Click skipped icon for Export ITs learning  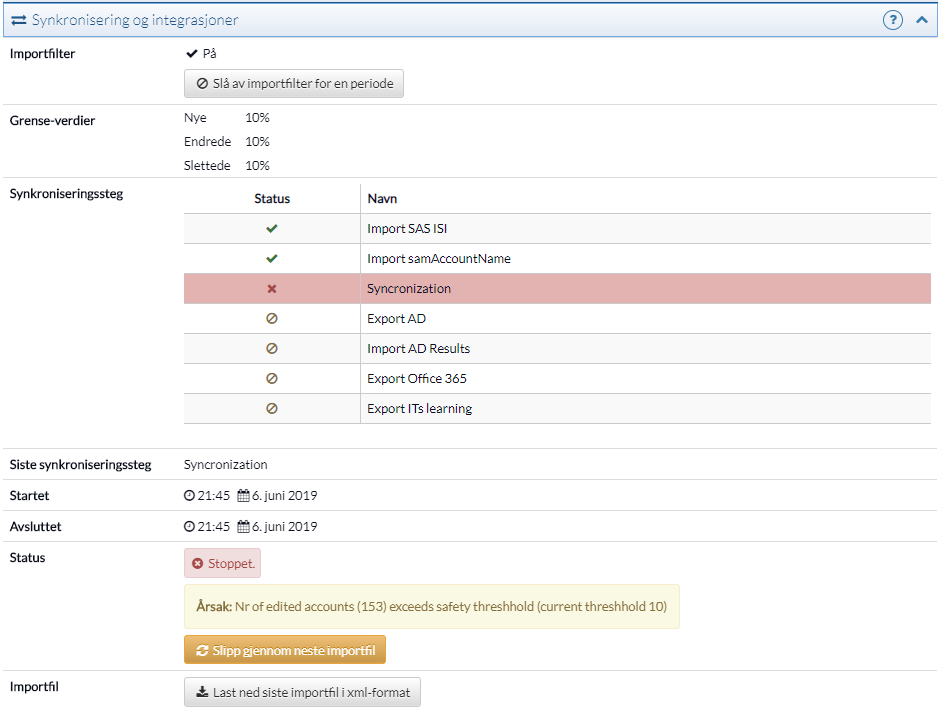[x=272, y=409]
